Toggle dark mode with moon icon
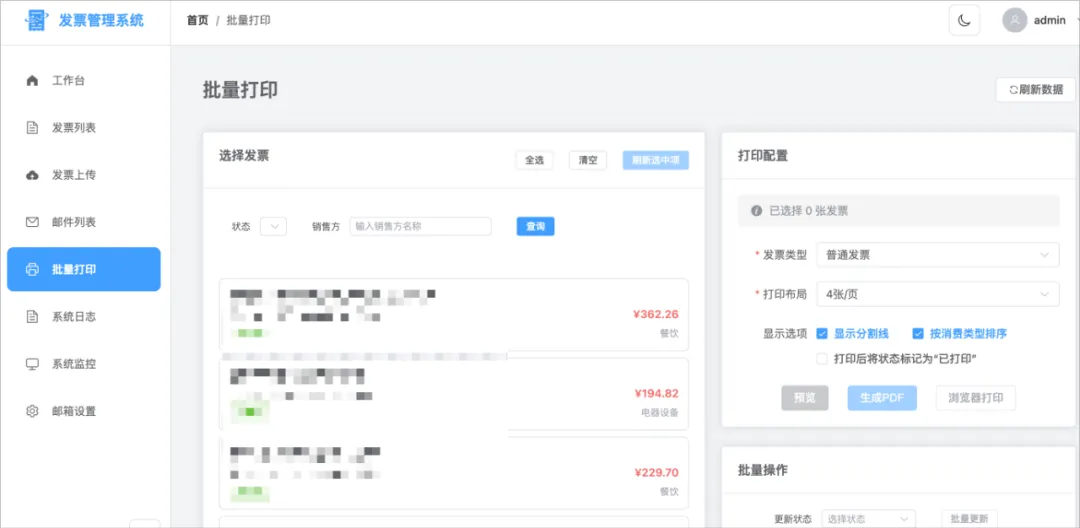 [x=964, y=20]
